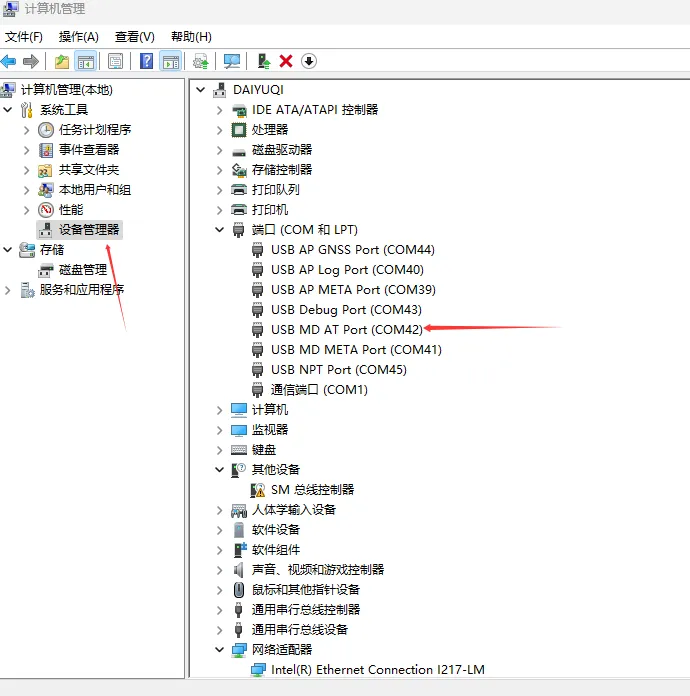This screenshot has width=690, height=696.
Task: Click the 打印队列 printer queue icon
Action: coord(239,190)
